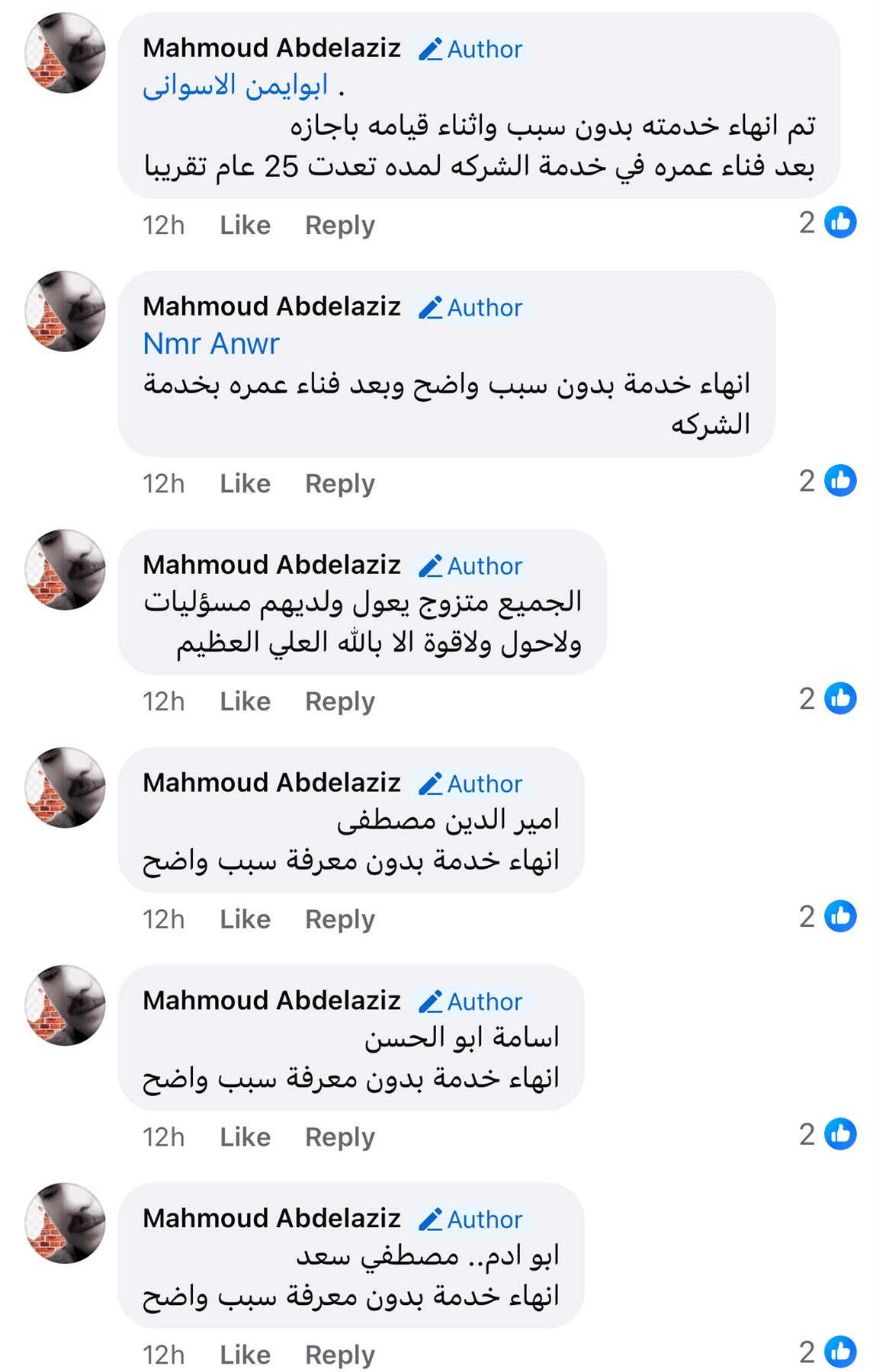The width and height of the screenshot is (873, 1372).
Task: Click the profile picture beside the ابوايمن الاسواني comment
Action: point(66,53)
